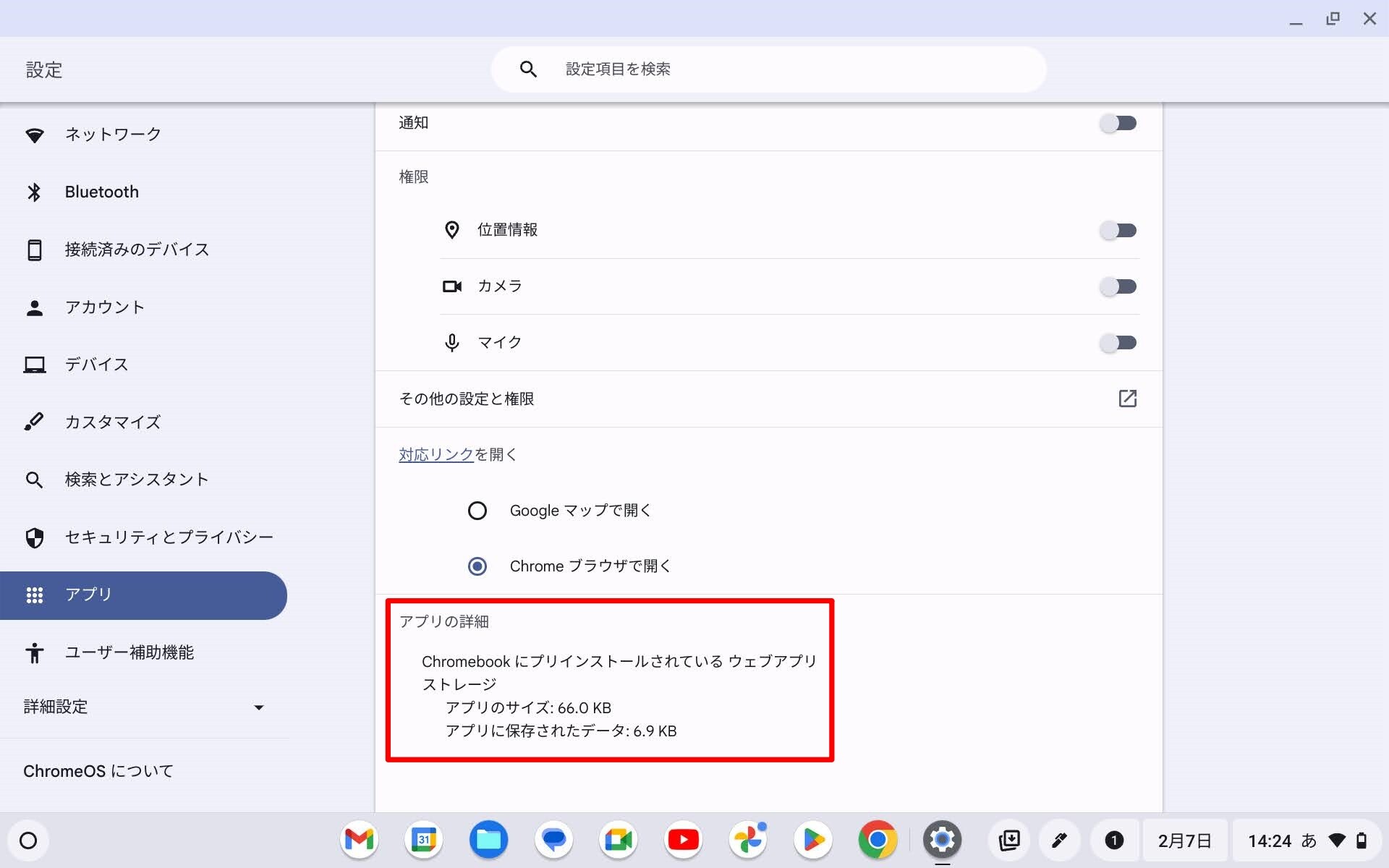This screenshot has height=868, width=1389.
Task: Focus the 設定項目を検索 search field
Action: coord(767,69)
